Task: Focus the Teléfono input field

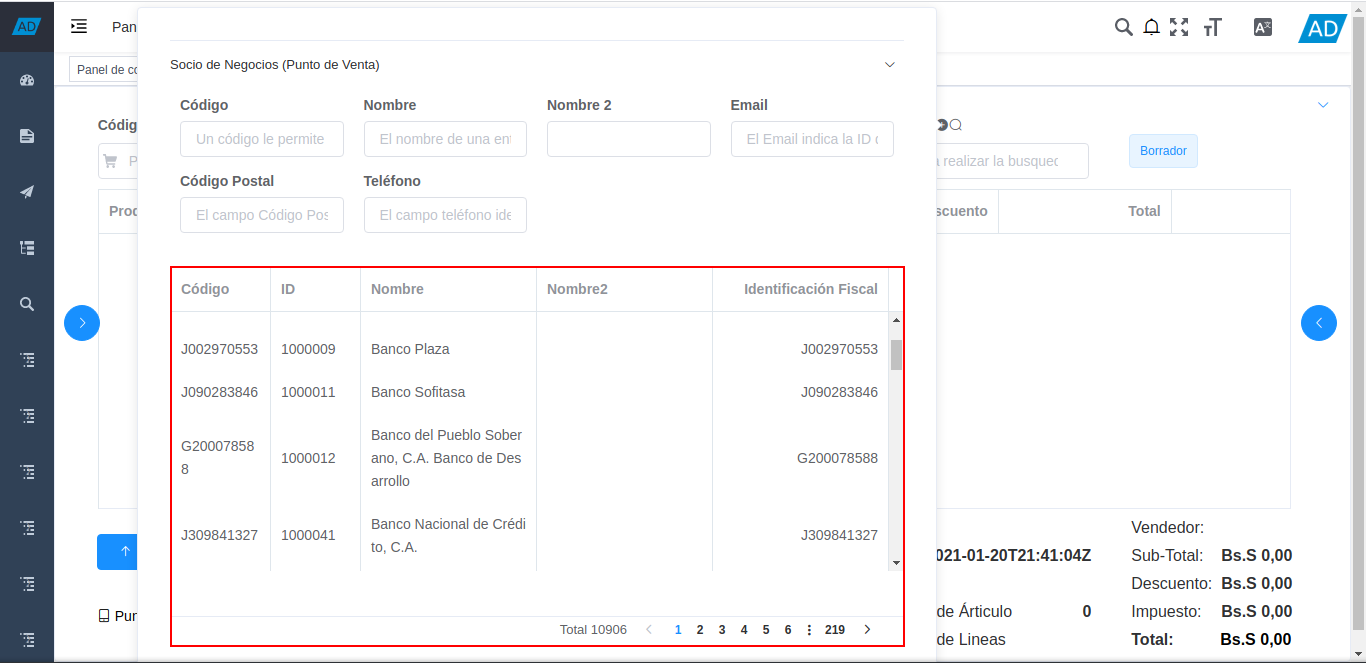Action: tap(445, 215)
